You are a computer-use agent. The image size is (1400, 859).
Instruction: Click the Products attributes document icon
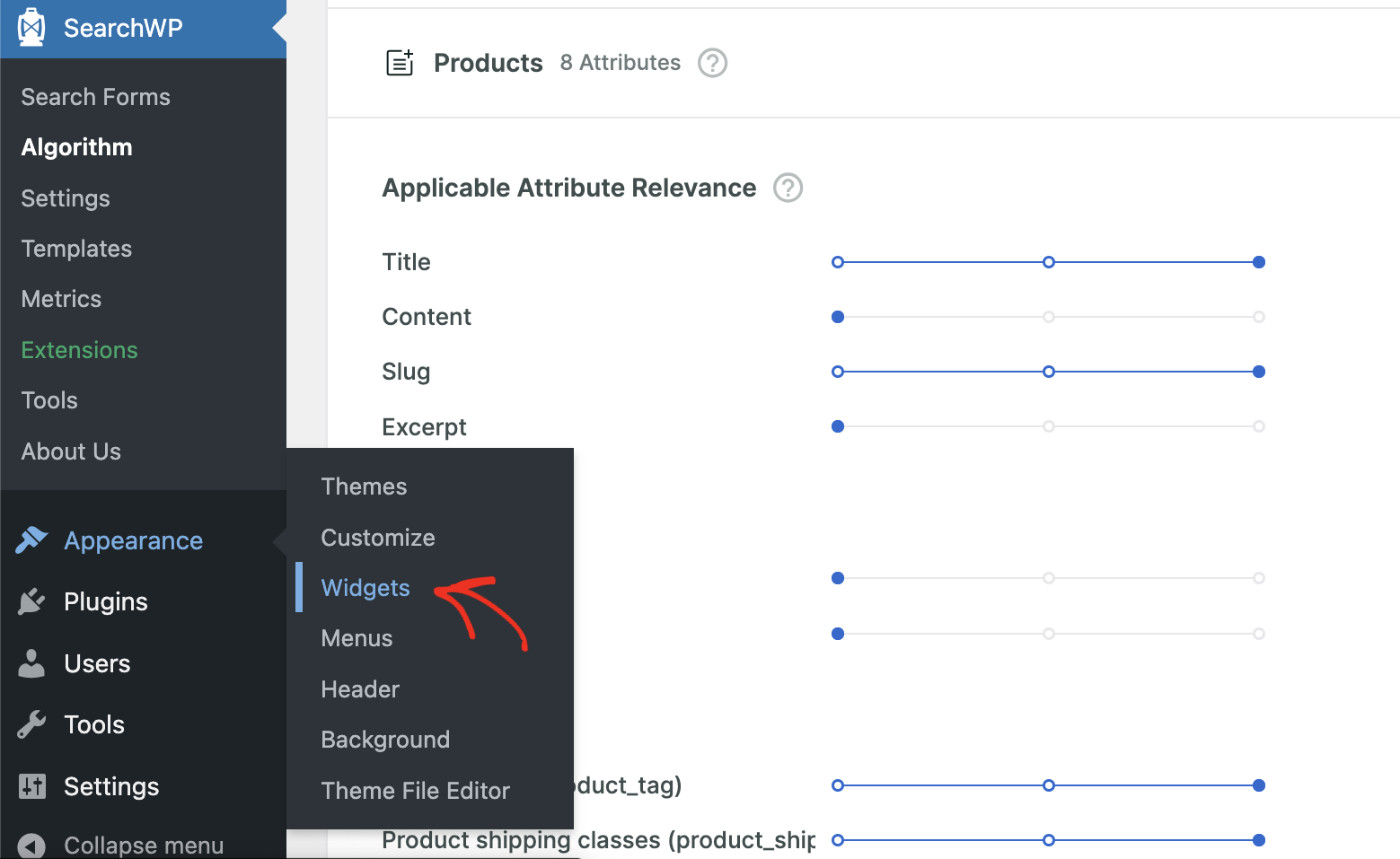coord(399,62)
